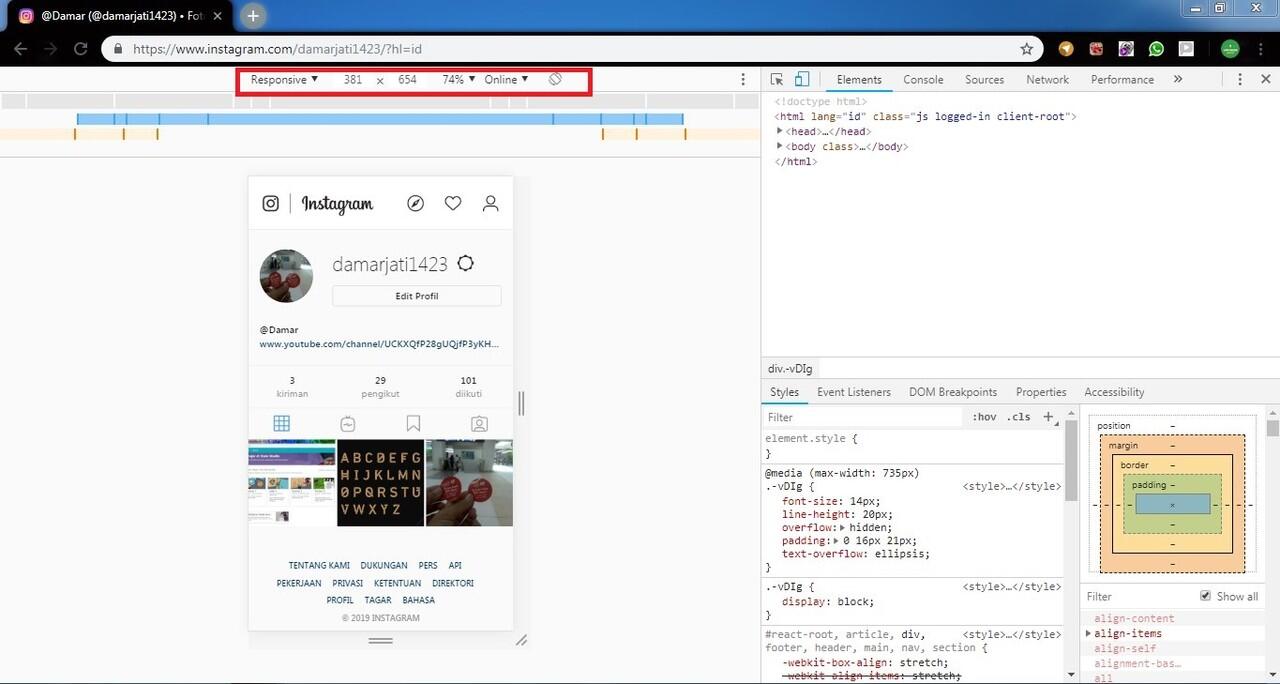Toggle the :hov element state button
Image resolution: width=1280 pixels, height=684 pixels.
coord(984,417)
